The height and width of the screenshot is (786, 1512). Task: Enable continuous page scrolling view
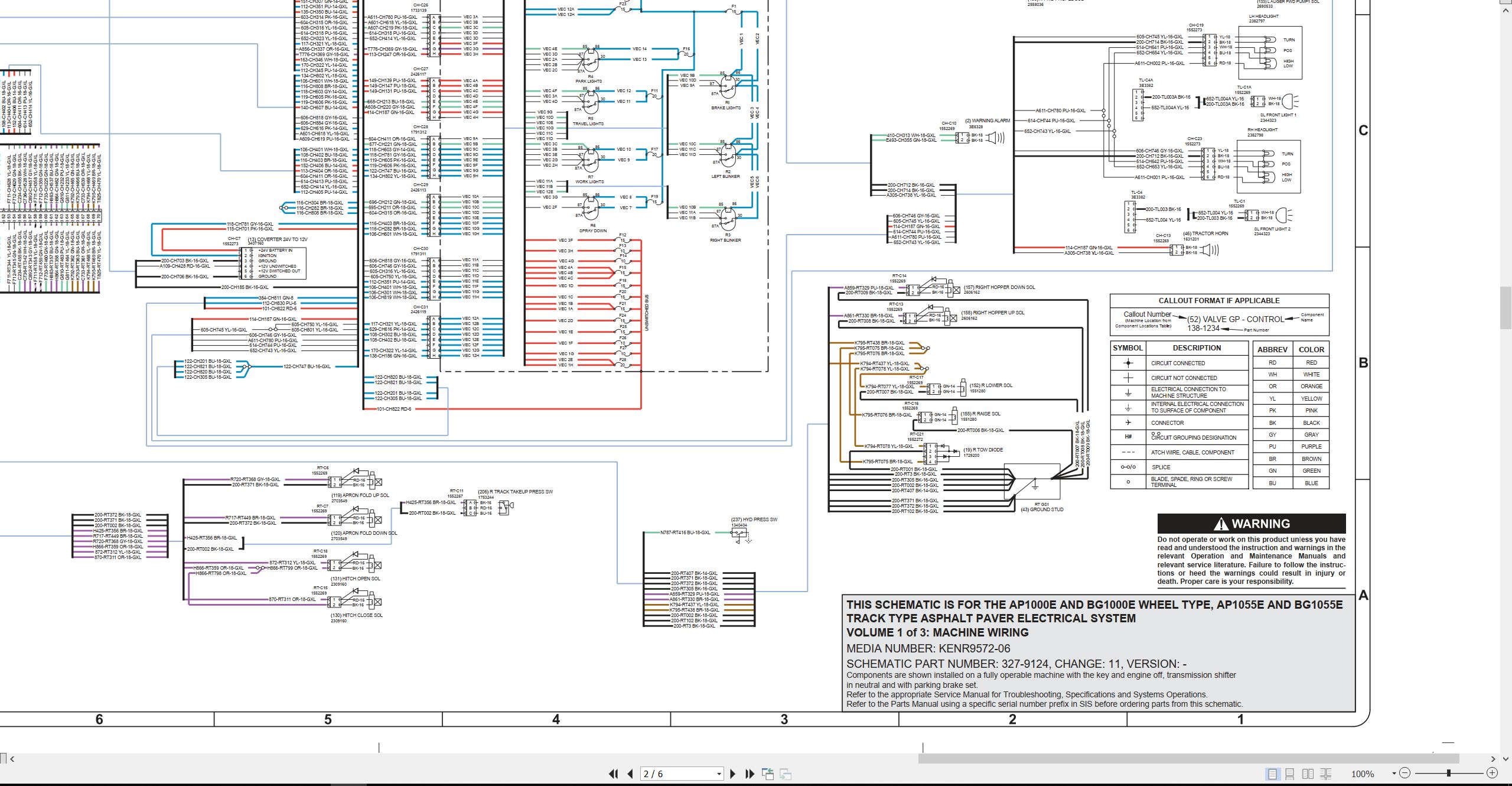coord(1290,774)
